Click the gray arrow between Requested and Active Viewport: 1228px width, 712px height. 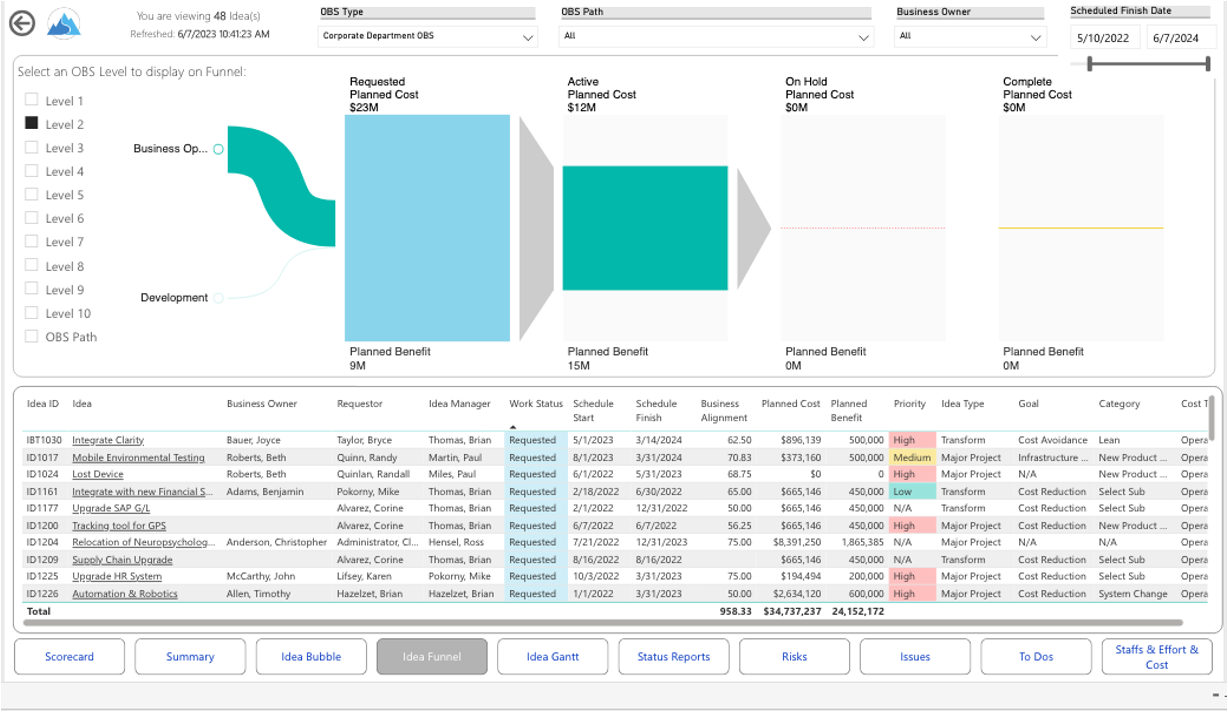pyautogui.click(x=536, y=228)
